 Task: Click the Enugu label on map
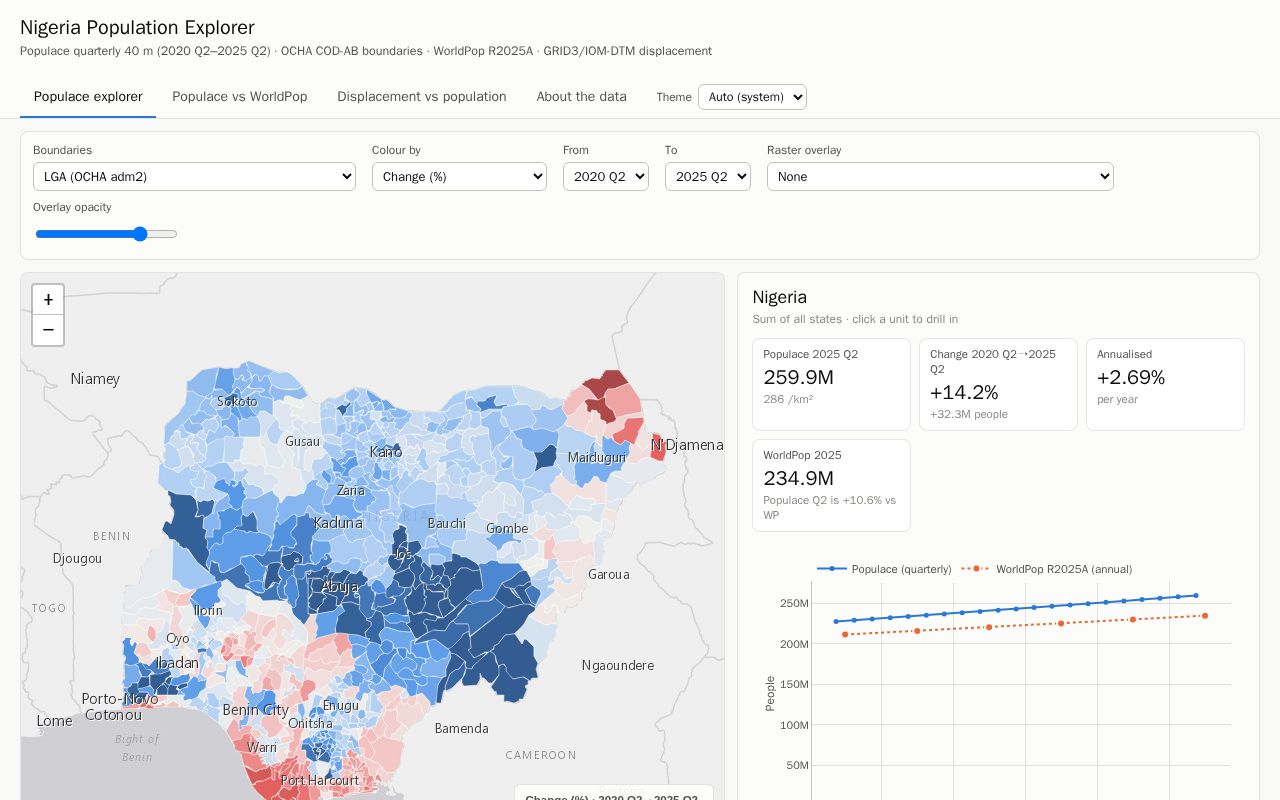coord(341,706)
